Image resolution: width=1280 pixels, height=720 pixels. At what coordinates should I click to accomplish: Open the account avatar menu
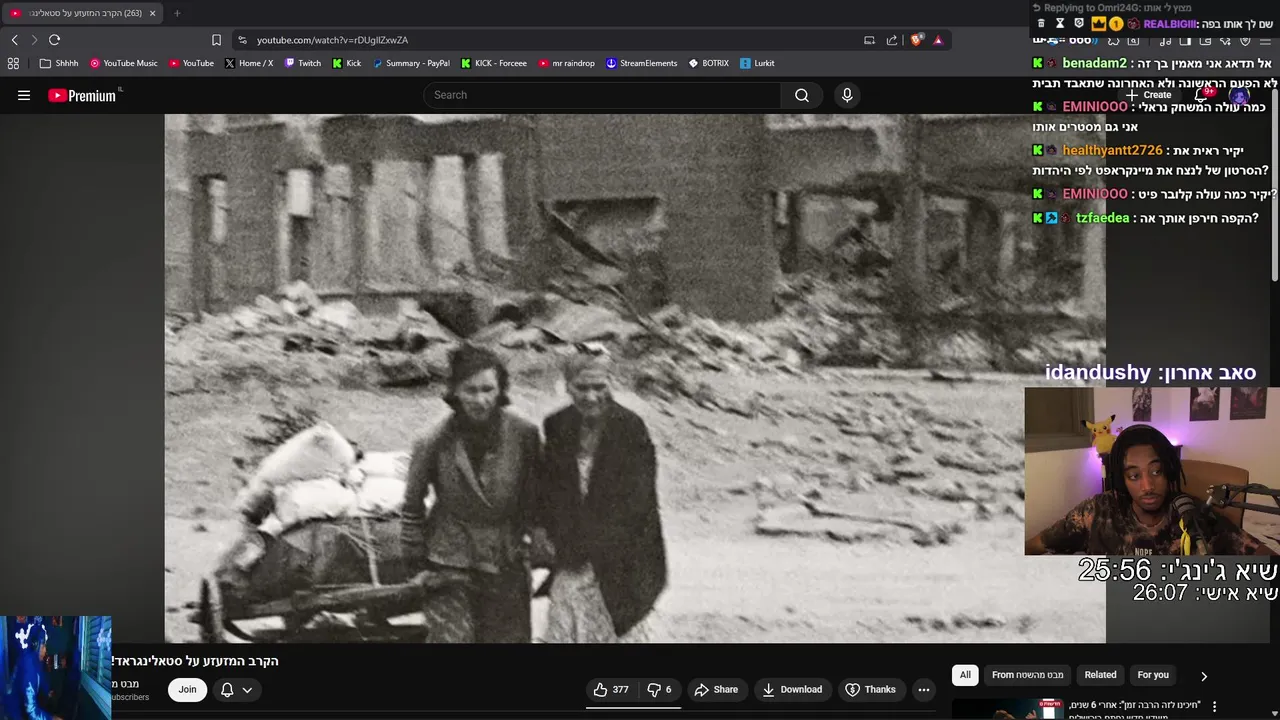[1240, 96]
